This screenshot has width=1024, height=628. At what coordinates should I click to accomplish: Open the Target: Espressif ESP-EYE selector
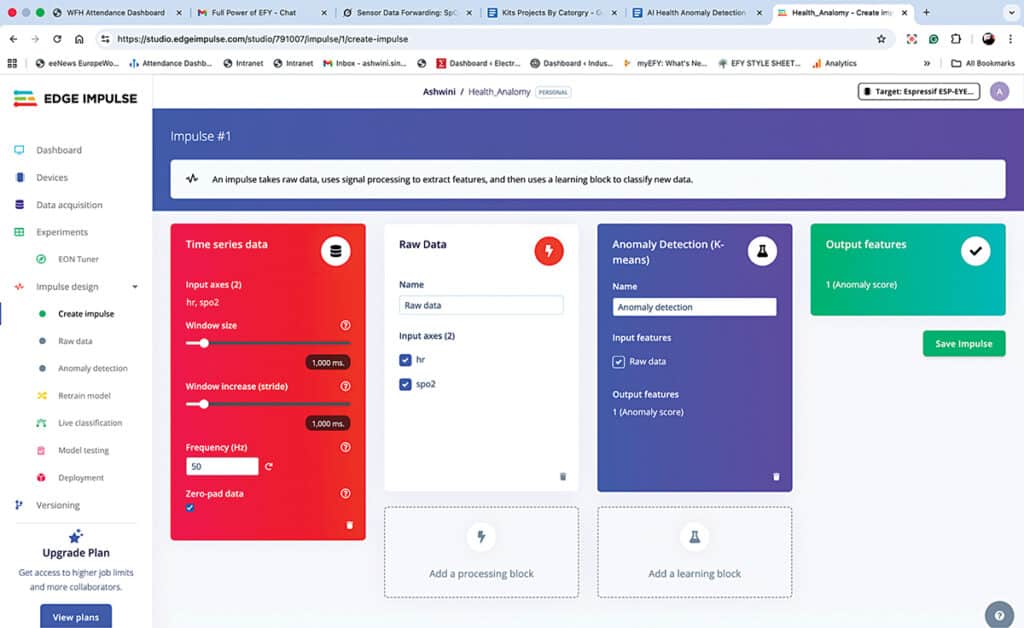[x=918, y=92]
